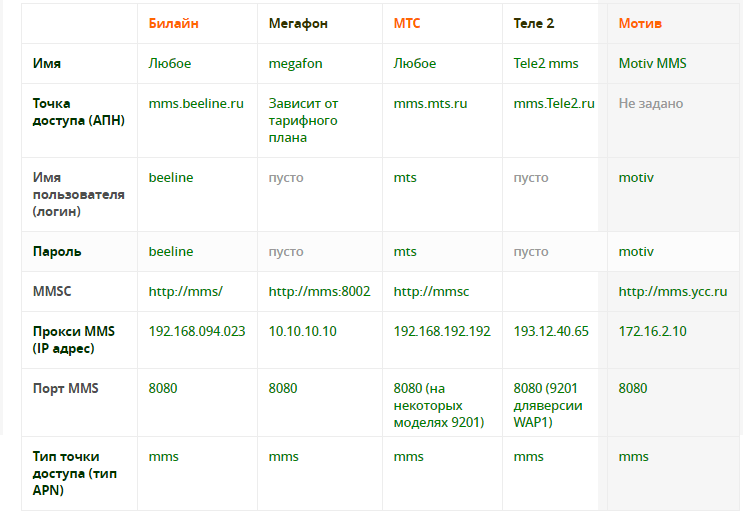This screenshot has width=743, height=513.
Task: Click the Не задано cell for Мотив
Action: coord(651,104)
